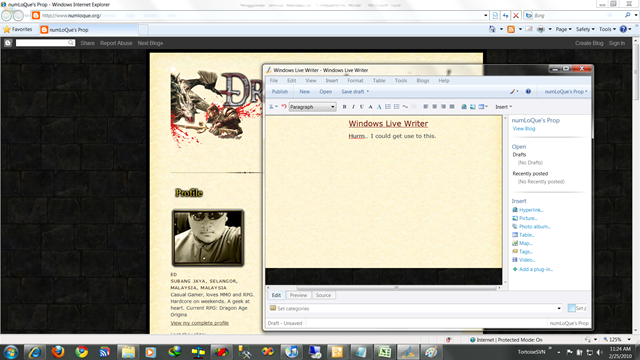Open the Paragraph style dropdown
The width and height of the screenshot is (640, 360).
click(x=312, y=107)
